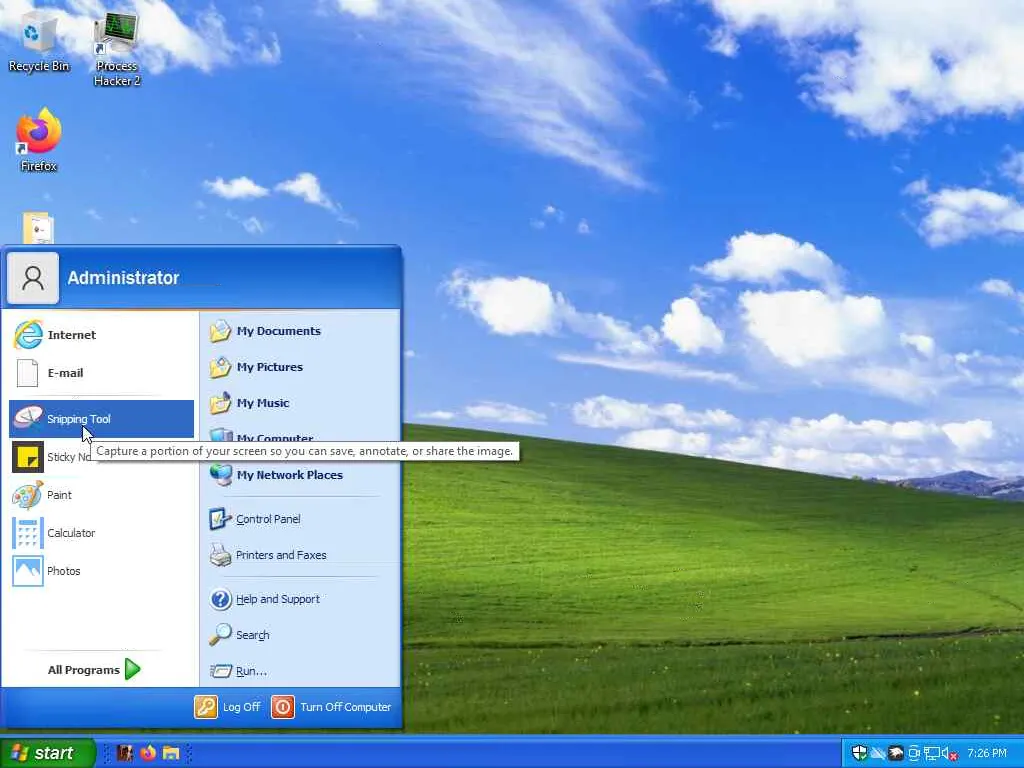Open My Documents folder
Screen dimensions: 1024x768
pos(300,331)
